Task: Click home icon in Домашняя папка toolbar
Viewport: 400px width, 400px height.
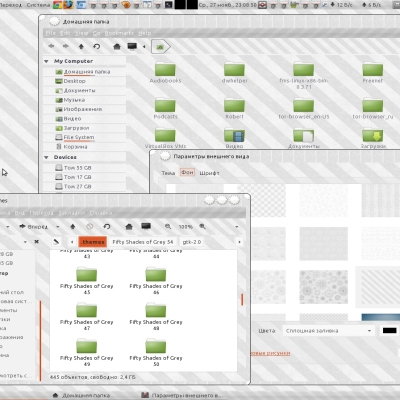Action: [x=117, y=46]
